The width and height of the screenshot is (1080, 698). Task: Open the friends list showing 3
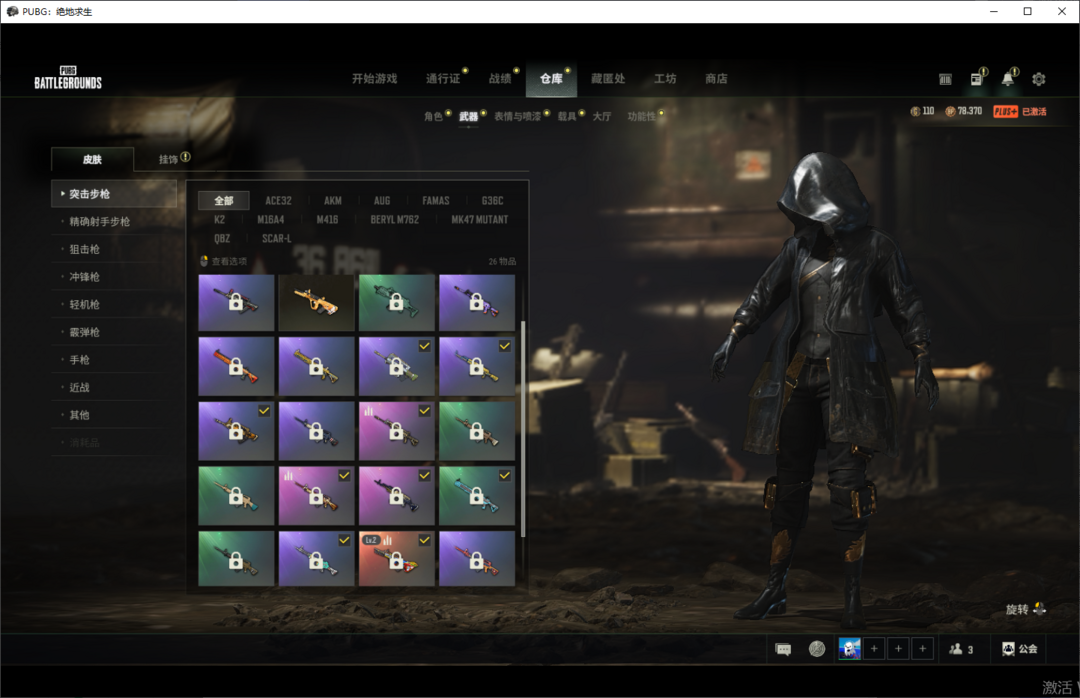961,649
